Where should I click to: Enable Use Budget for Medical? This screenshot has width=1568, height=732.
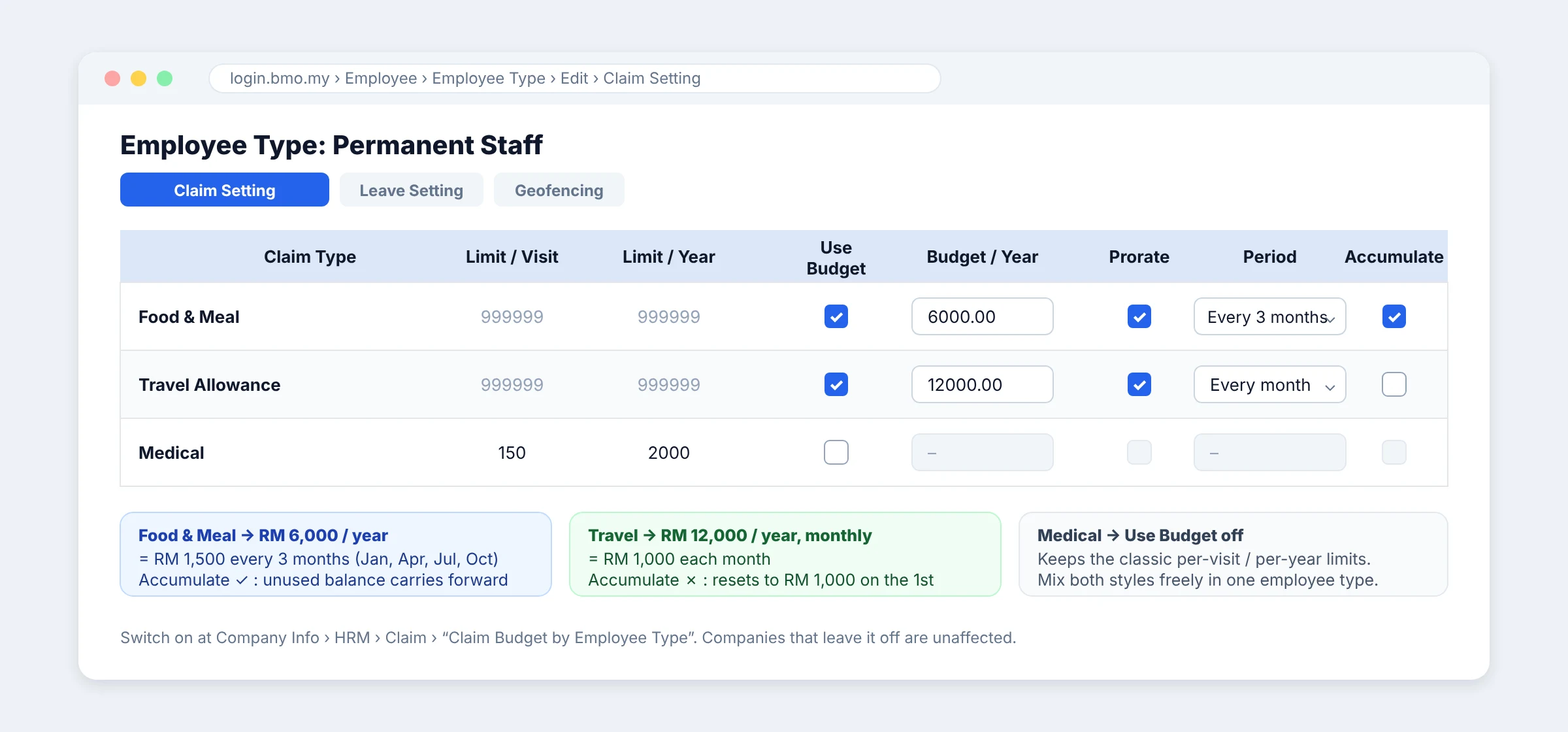pyautogui.click(x=836, y=452)
